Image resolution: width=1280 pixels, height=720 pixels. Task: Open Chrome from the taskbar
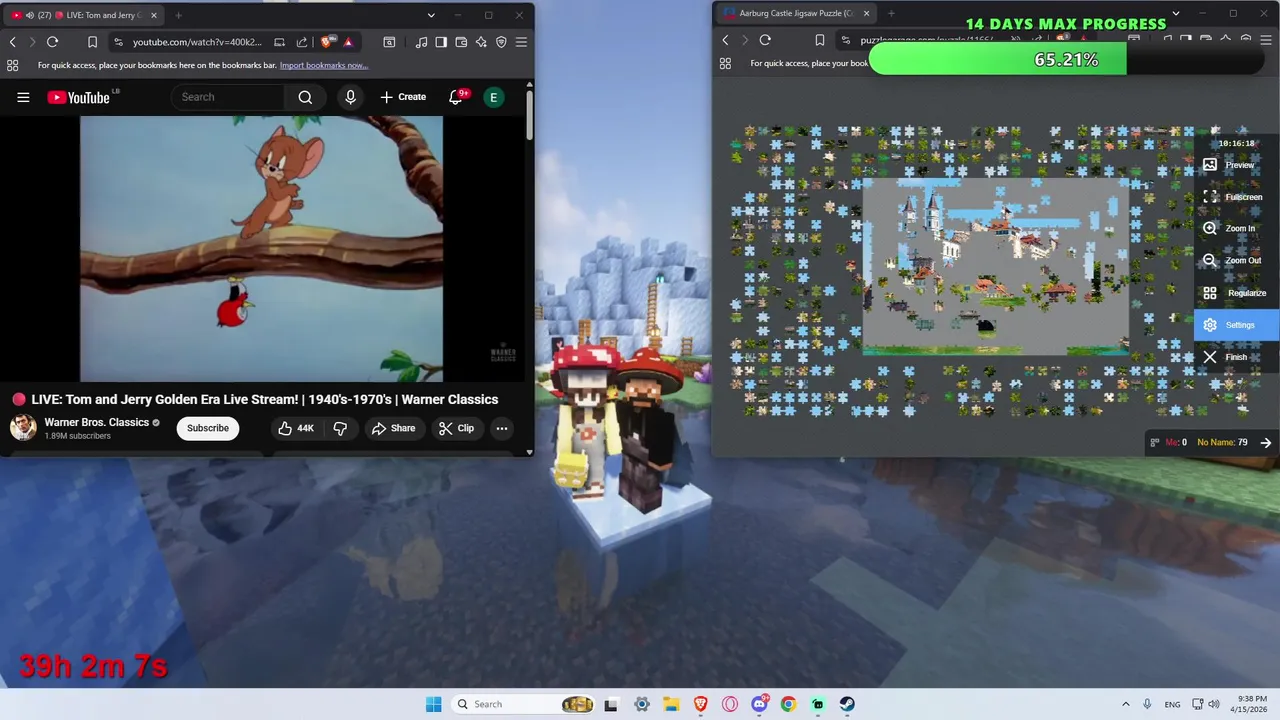point(788,704)
